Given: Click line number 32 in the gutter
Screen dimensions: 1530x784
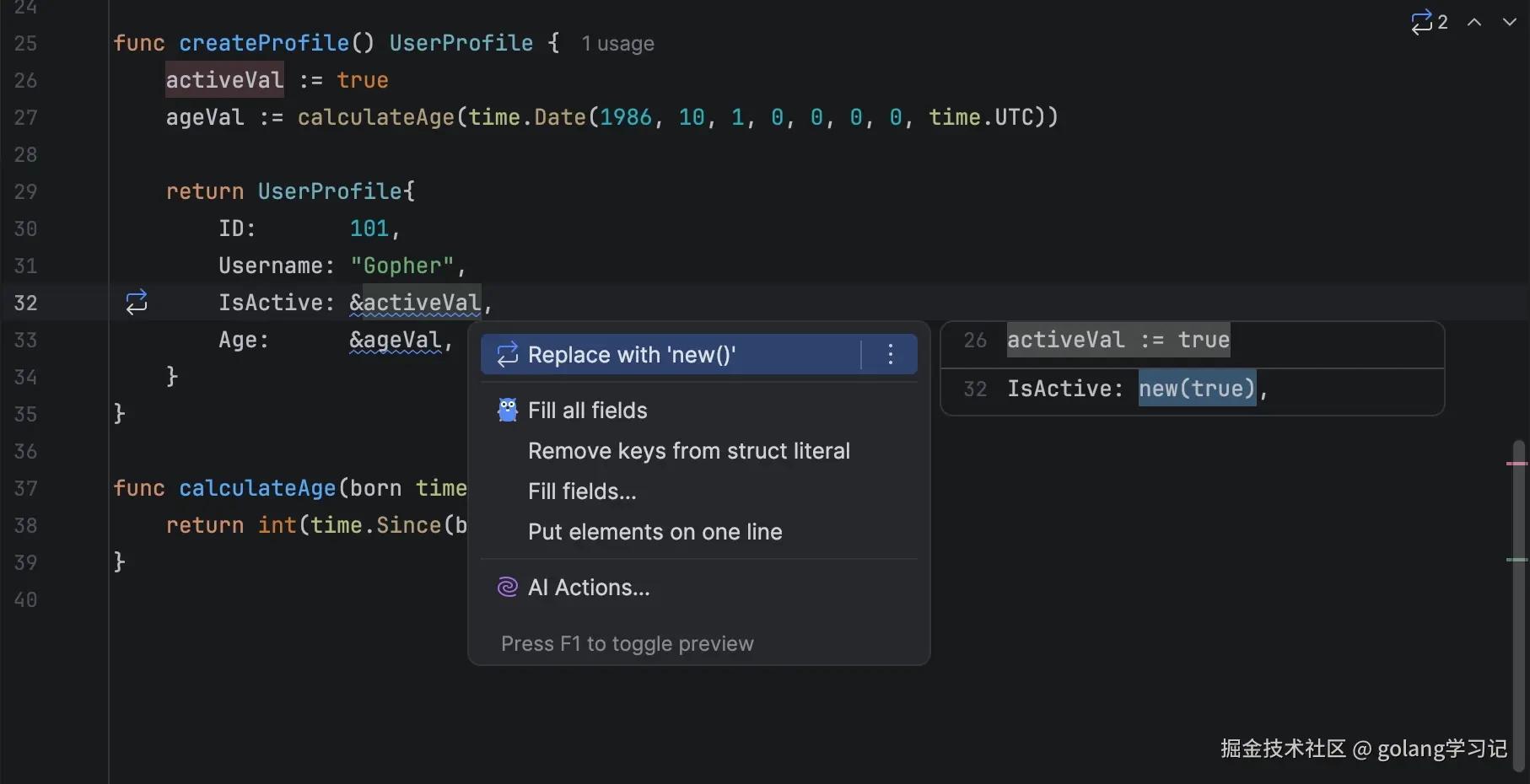Looking at the screenshot, I should pyautogui.click(x=25, y=303).
